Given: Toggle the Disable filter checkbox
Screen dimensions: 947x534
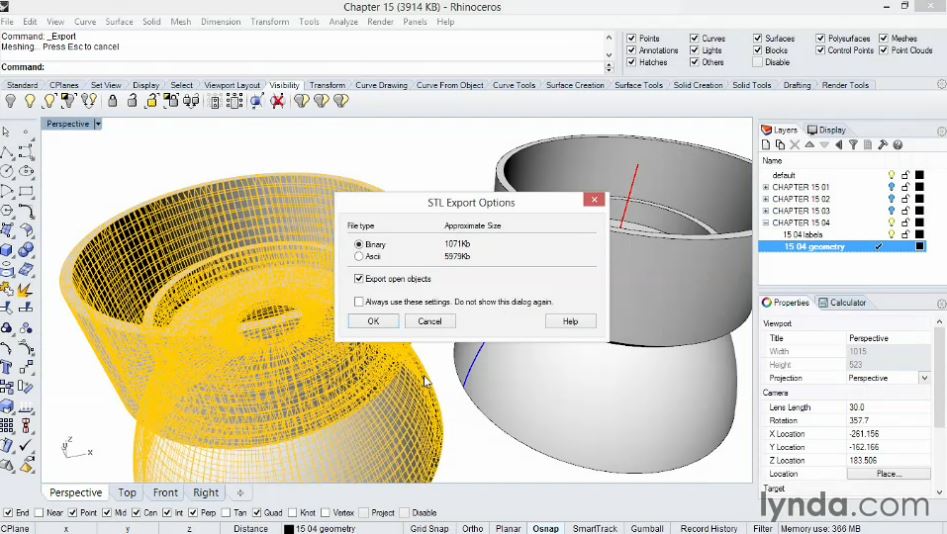Looking at the screenshot, I should [757, 62].
